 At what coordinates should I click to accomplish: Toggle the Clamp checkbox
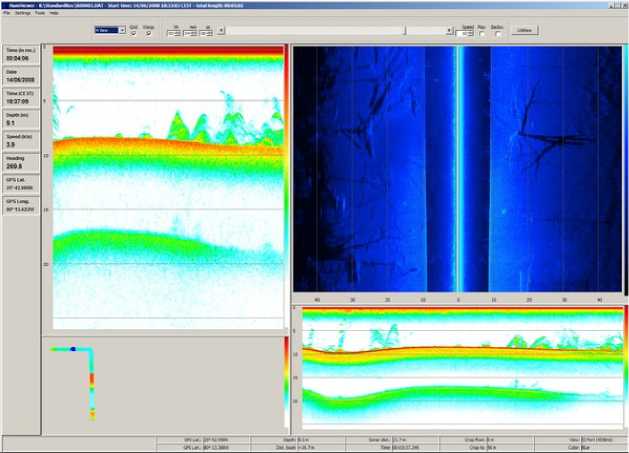tap(149, 34)
